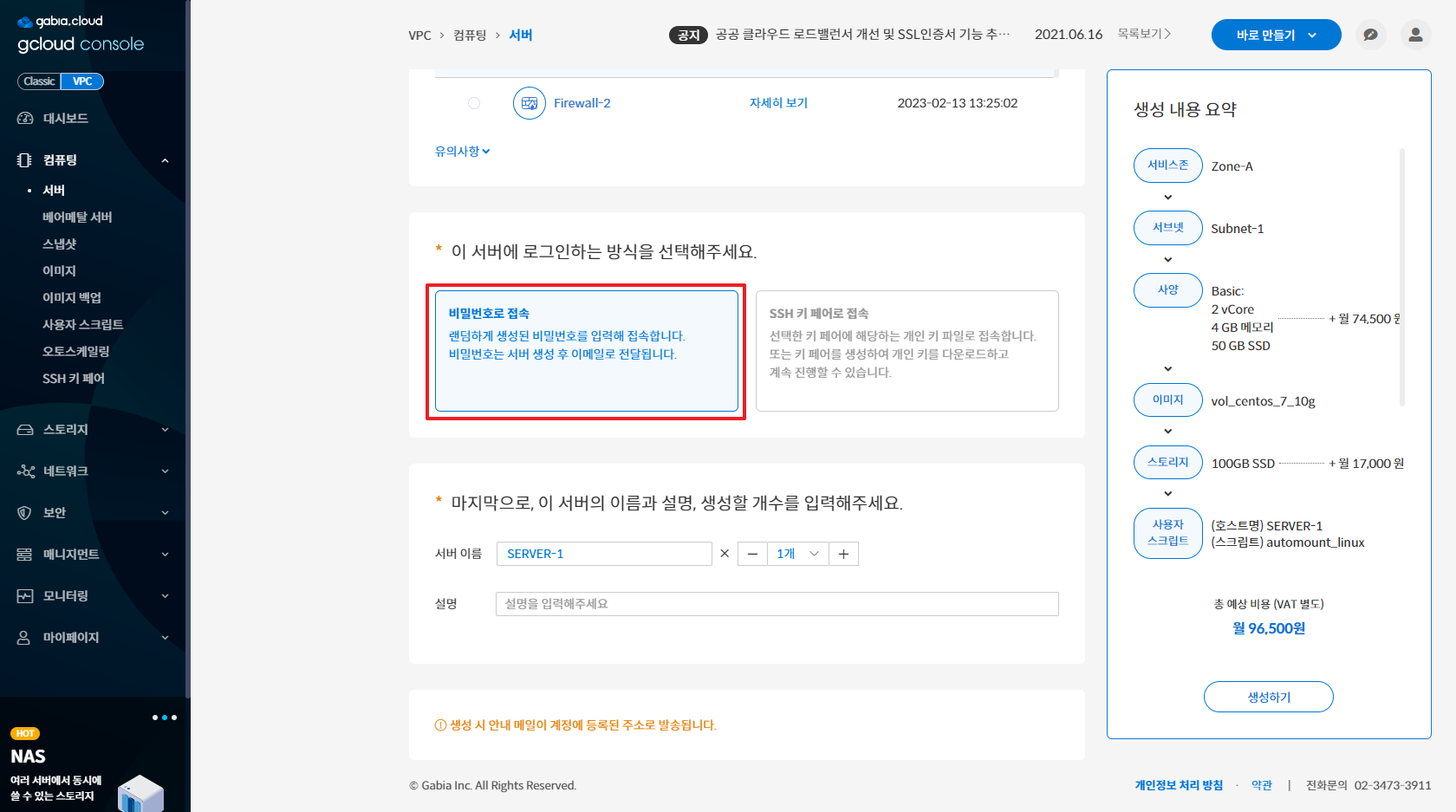This screenshot has height=812, width=1456.
Task: Expand the 매니지먼트 menu section
Action: (165, 555)
